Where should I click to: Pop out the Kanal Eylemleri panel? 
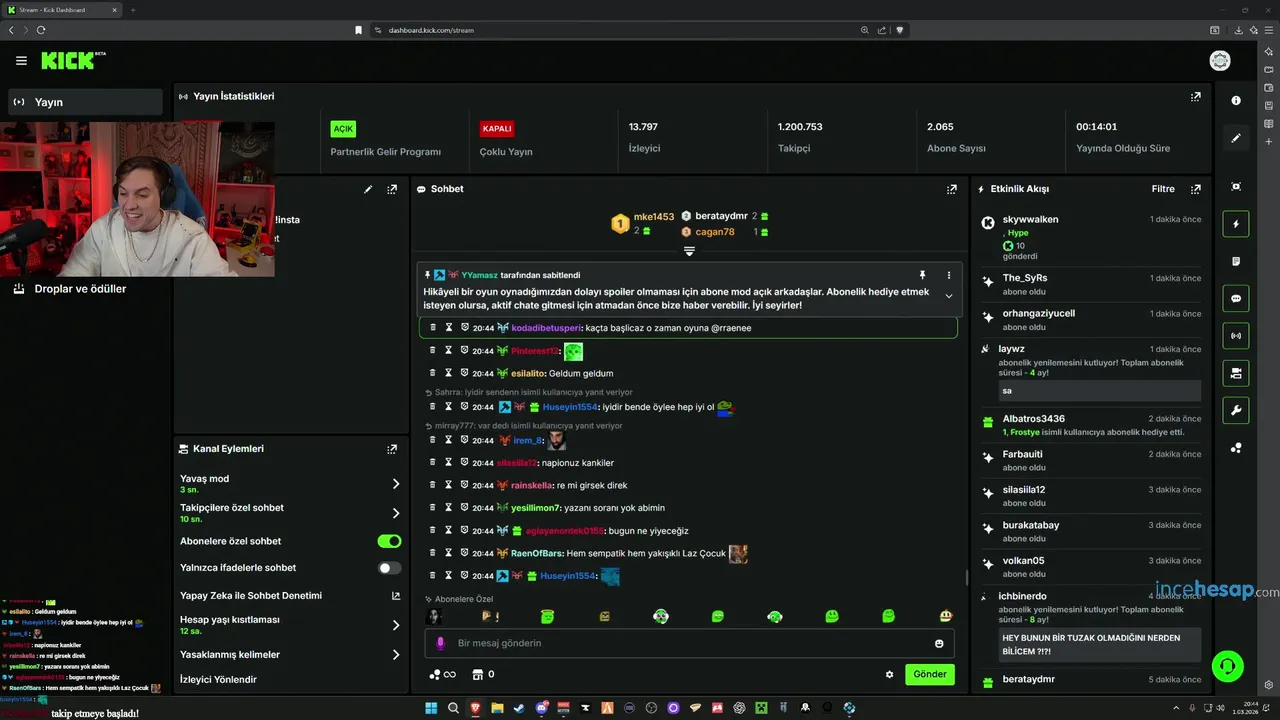pos(392,449)
